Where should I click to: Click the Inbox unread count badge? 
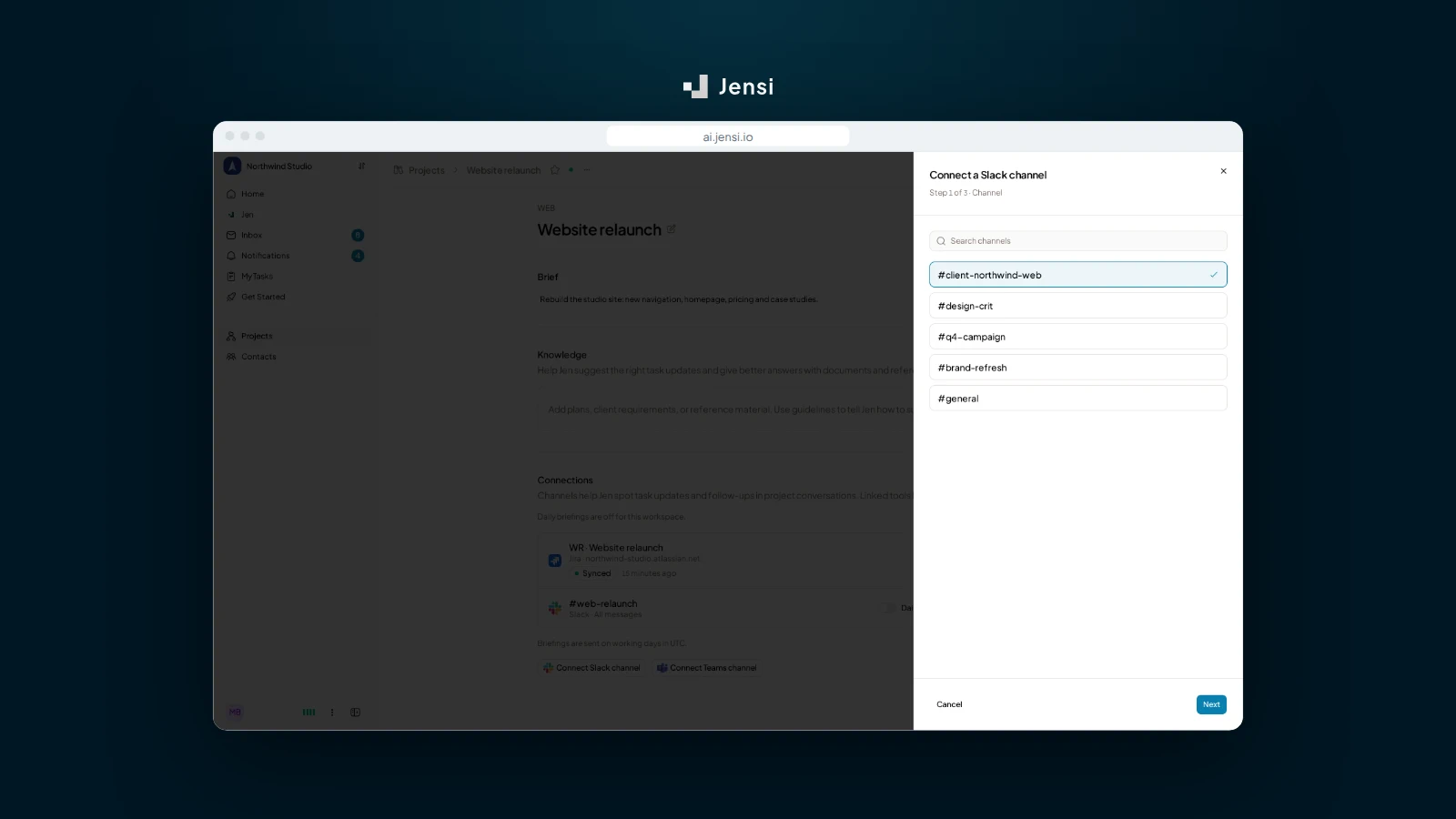358,235
